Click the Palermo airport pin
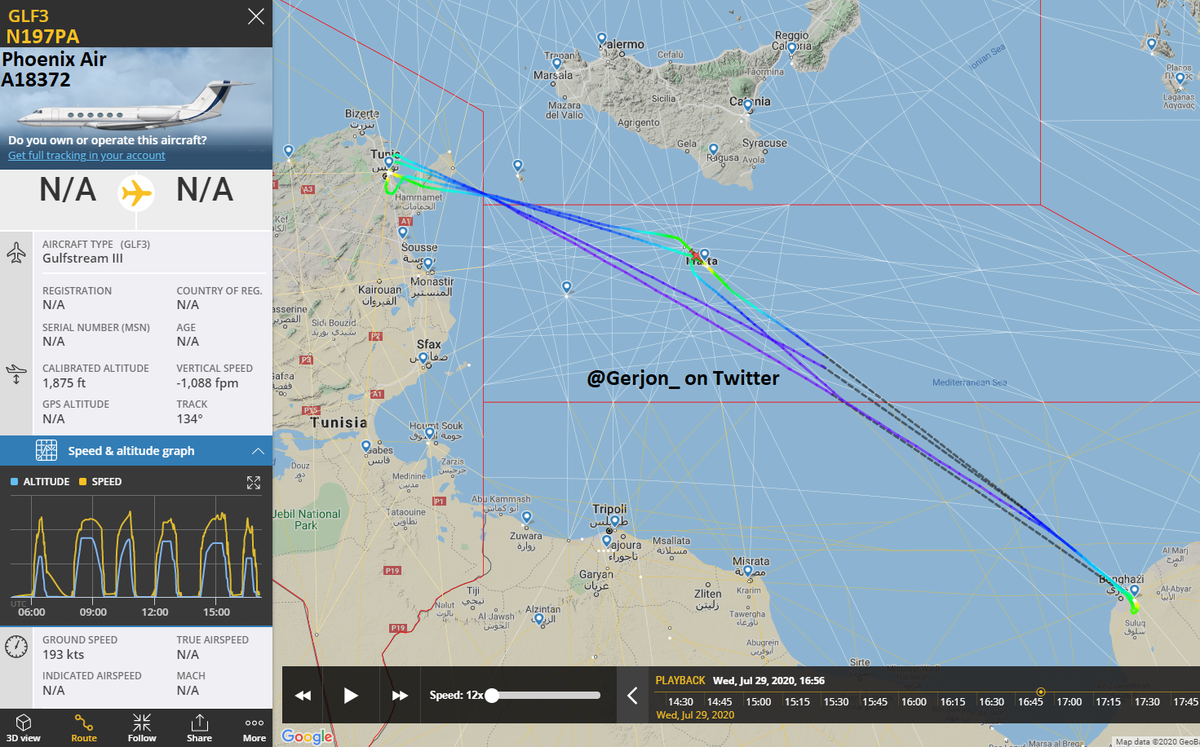 pyautogui.click(x=602, y=40)
